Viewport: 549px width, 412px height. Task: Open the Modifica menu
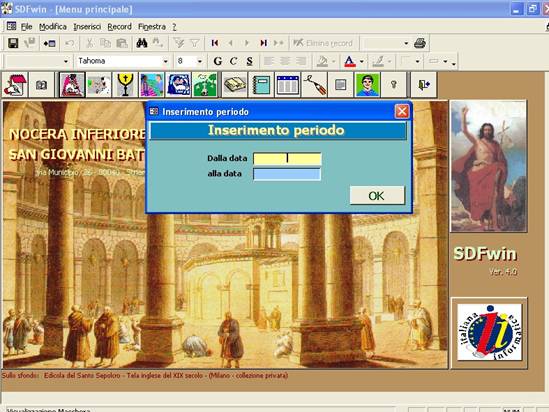53,27
